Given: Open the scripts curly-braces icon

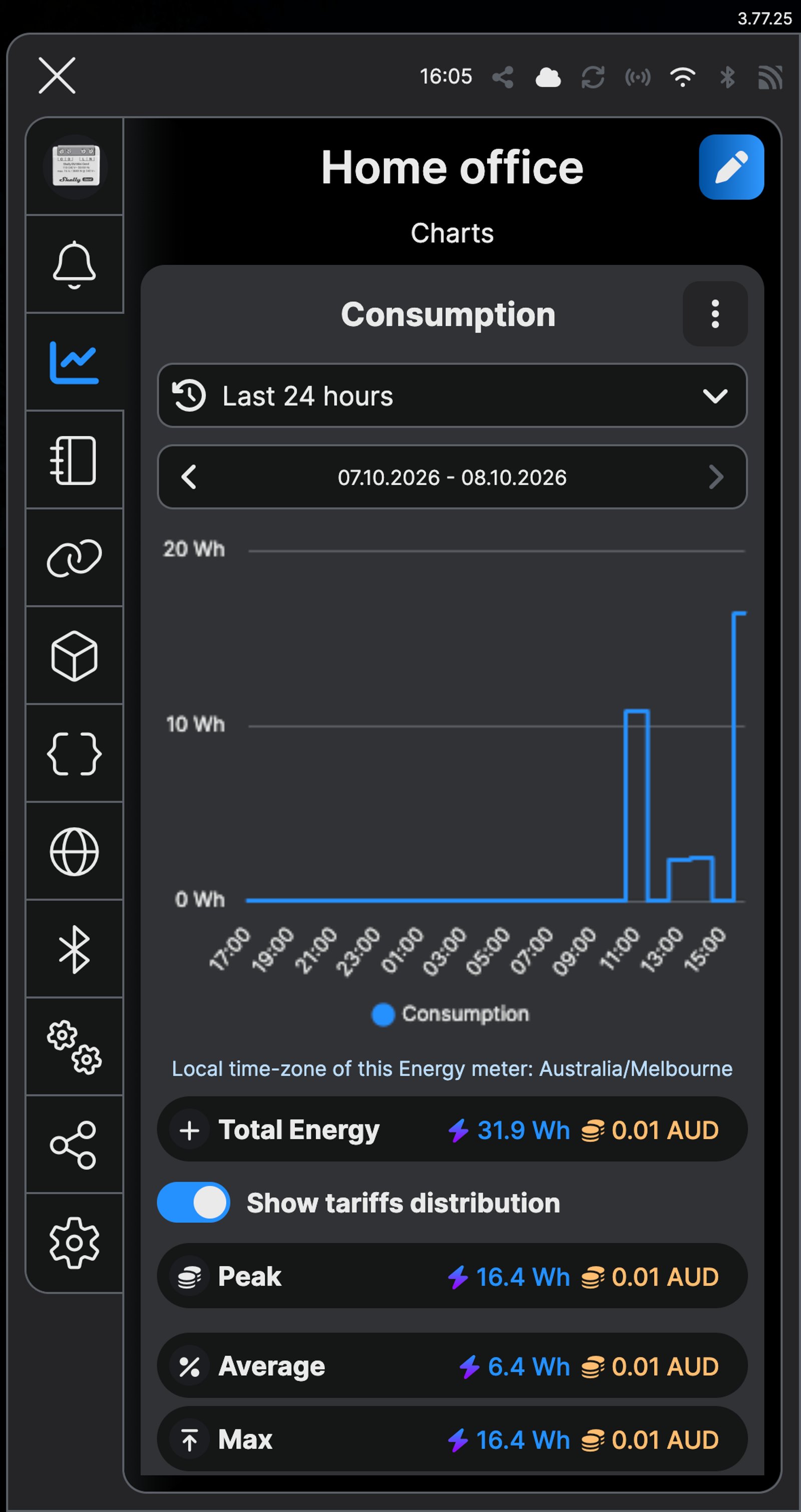Looking at the screenshot, I should tap(75, 753).
